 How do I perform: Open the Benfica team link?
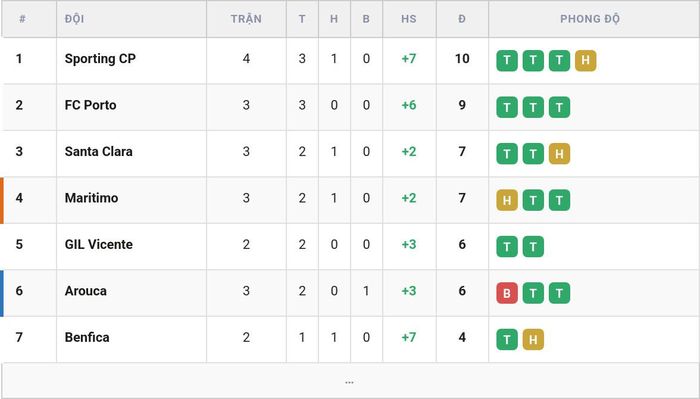click(87, 337)
